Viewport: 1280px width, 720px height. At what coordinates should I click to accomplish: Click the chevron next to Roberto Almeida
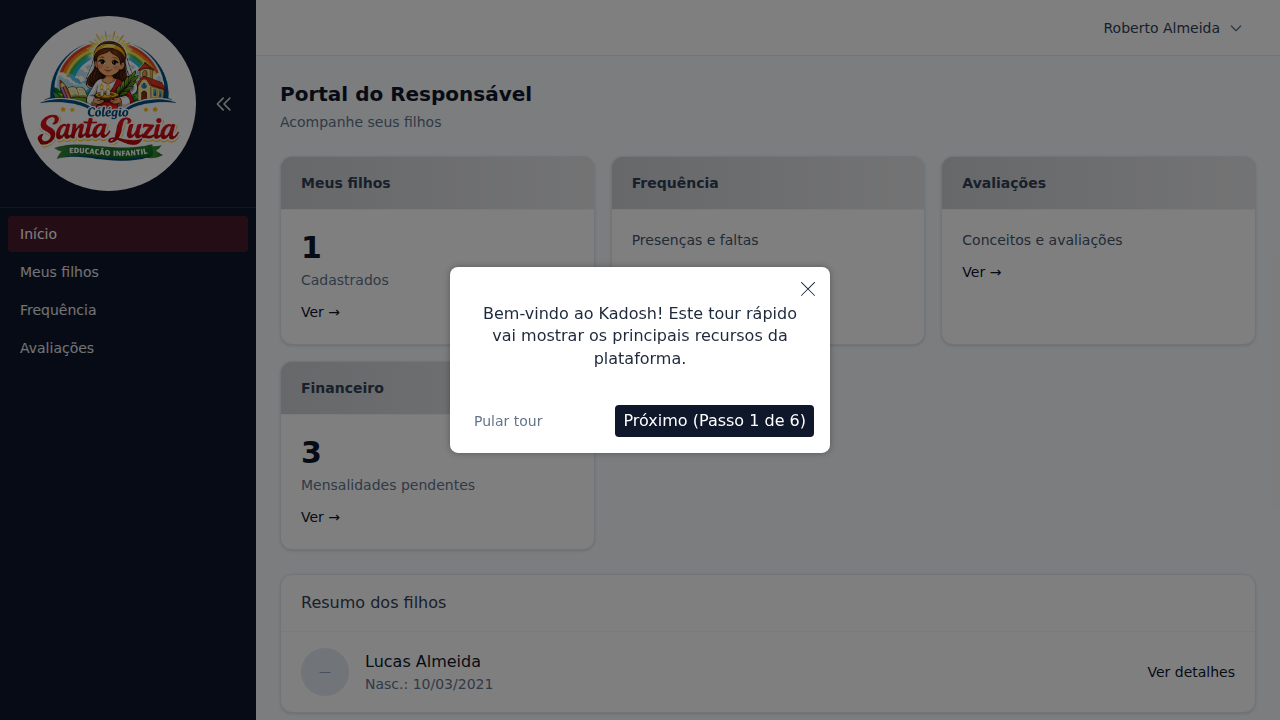coord(1236,28)
